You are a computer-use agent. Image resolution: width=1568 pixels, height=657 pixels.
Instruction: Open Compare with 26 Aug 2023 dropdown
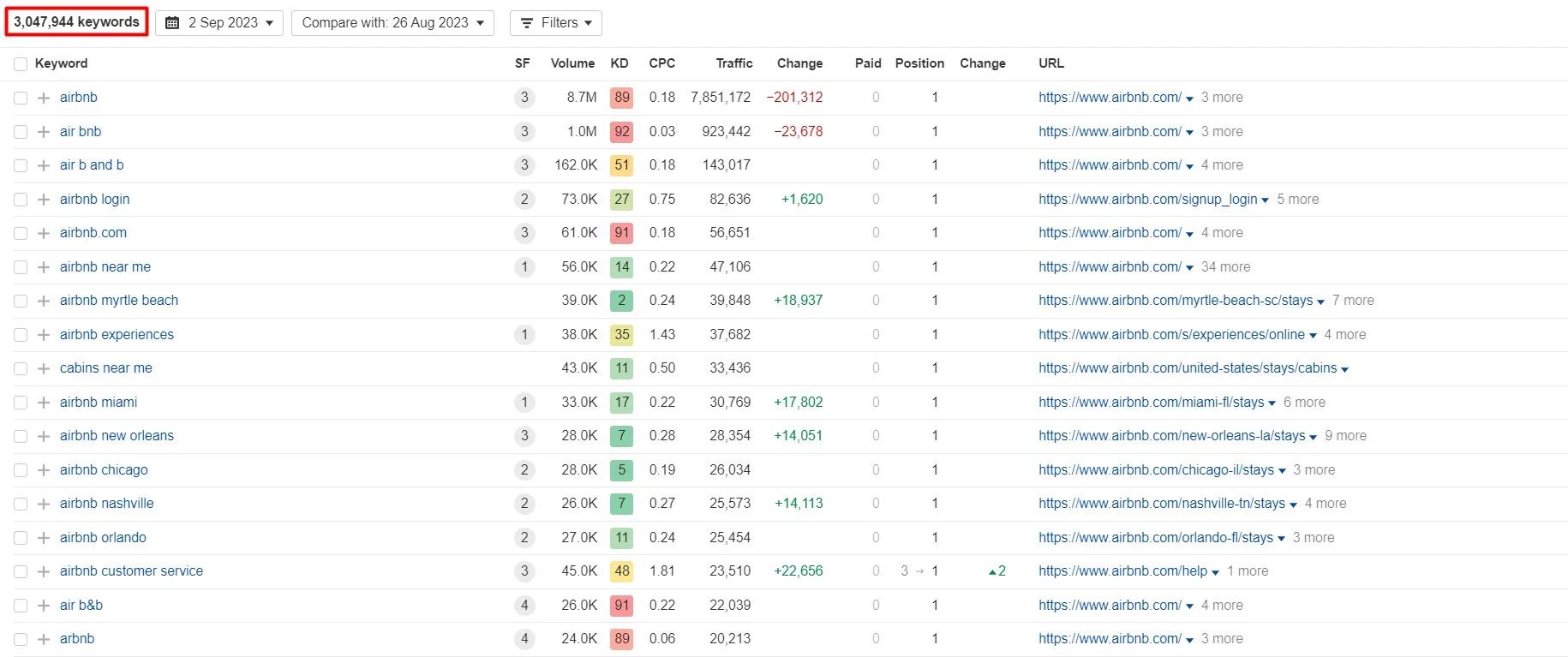[x=393, y=23]
